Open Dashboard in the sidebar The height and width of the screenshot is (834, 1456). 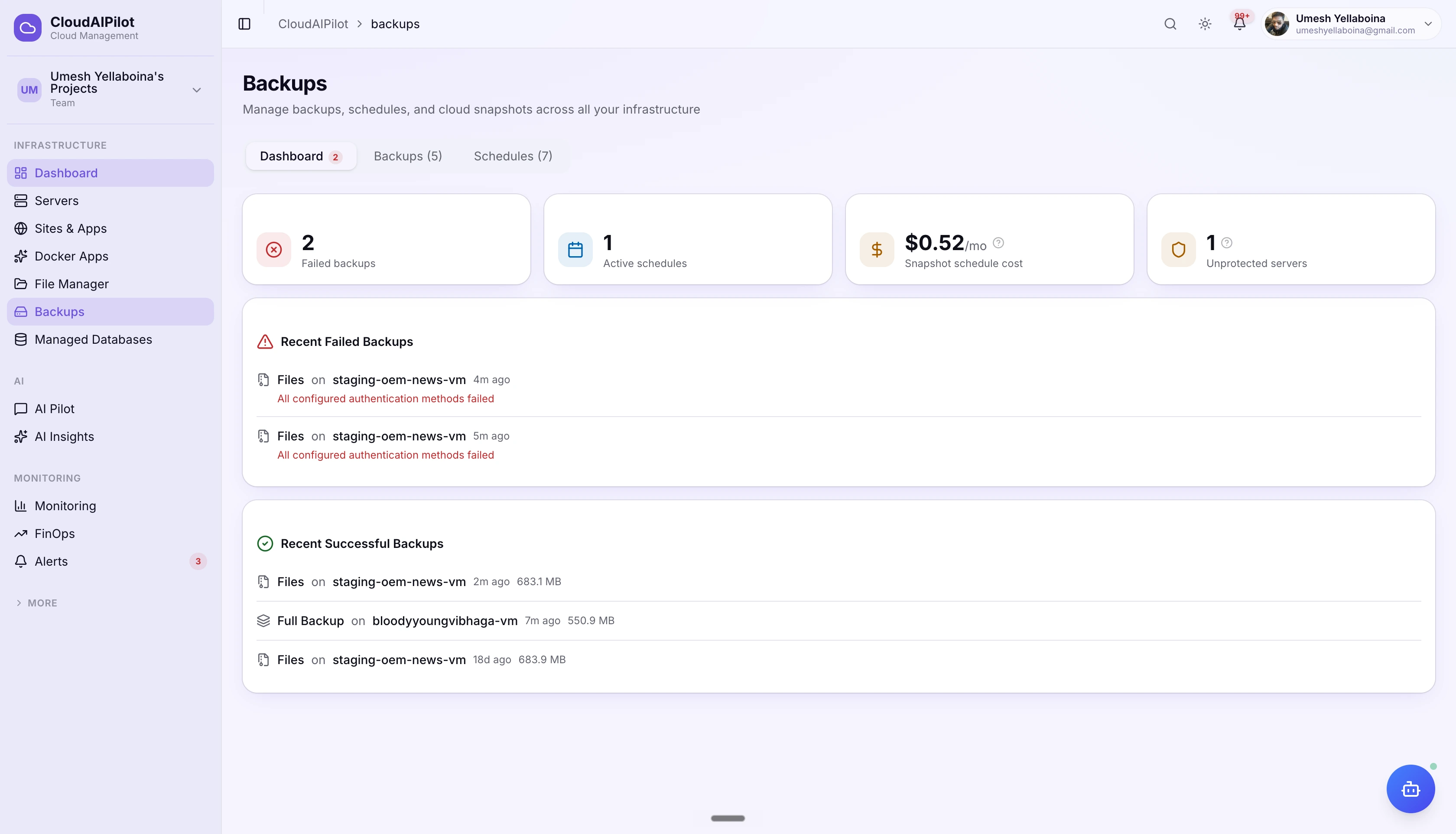coord(110,173)
